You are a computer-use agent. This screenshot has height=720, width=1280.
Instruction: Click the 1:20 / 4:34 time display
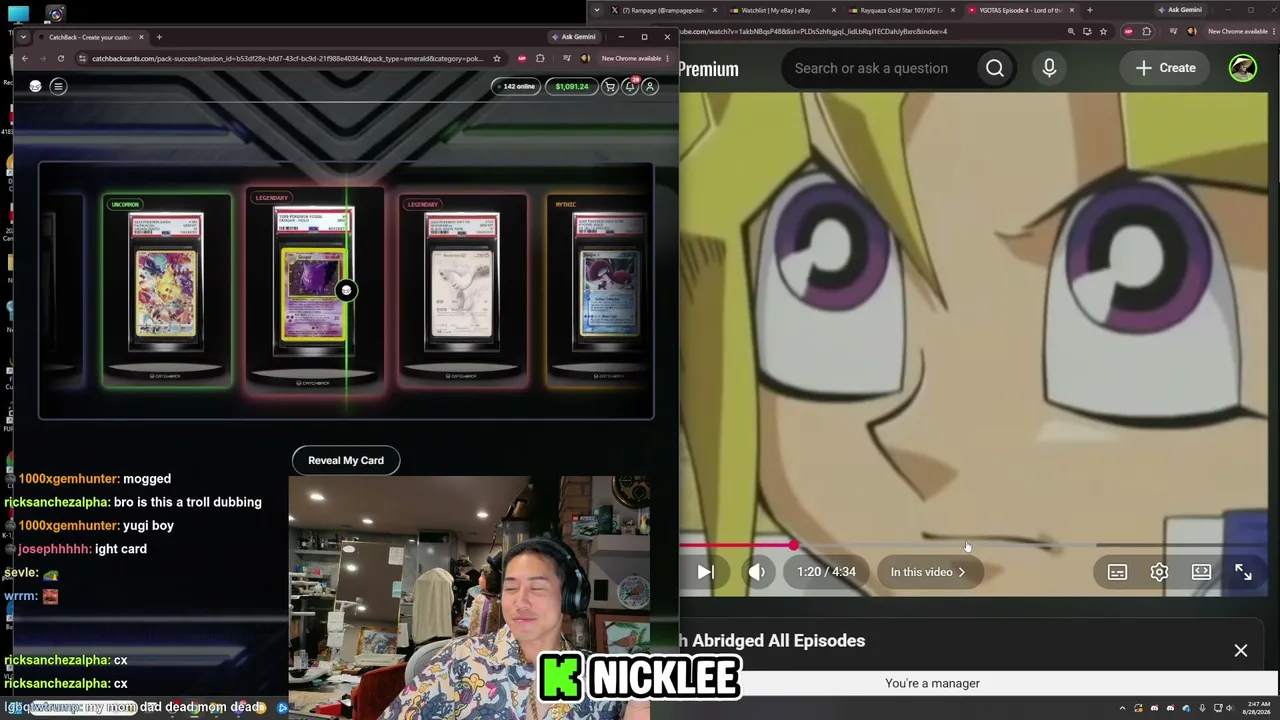pos(826,572)
